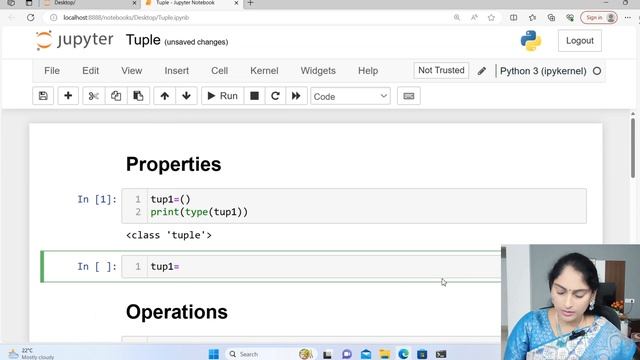Interrupt the kernel with stop icon
The image size is (640, 360).
point(254,96)
